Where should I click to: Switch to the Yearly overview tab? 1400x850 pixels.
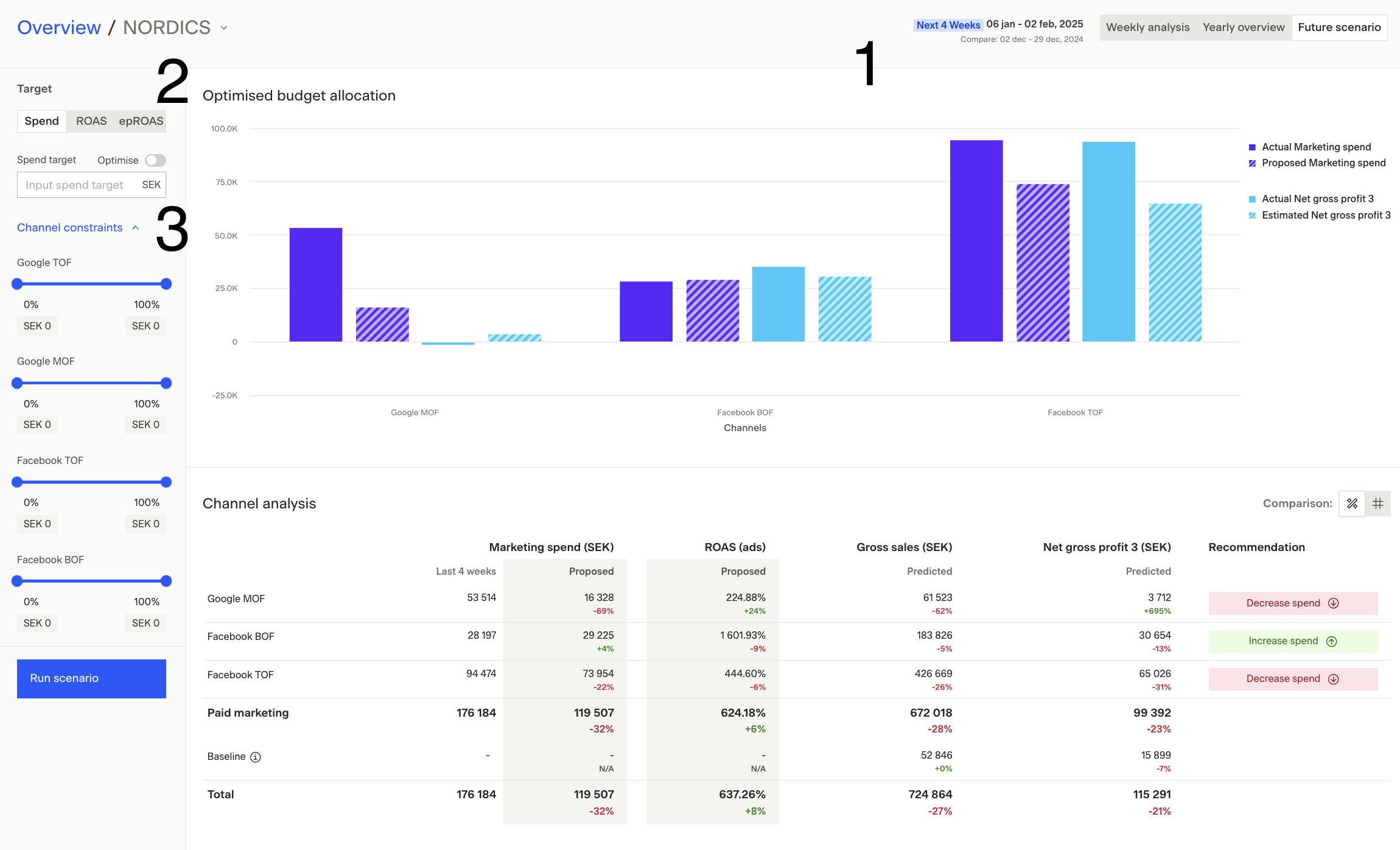click(1243, 27)
